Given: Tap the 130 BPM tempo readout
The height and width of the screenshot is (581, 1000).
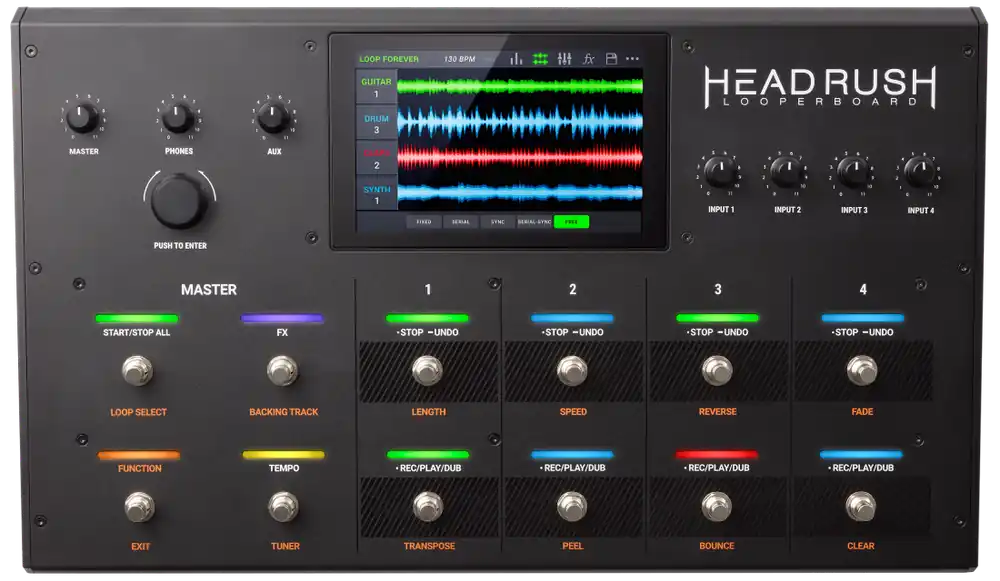Looking at the screenshot, I should click(x=459, y=59).
